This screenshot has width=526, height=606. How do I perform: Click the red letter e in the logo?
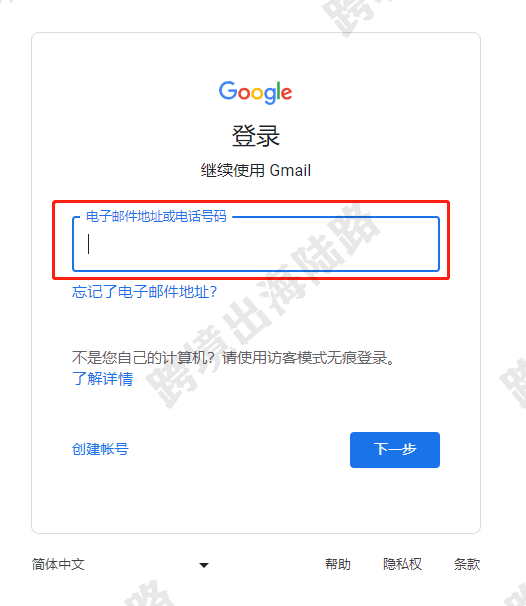[286, 94]
